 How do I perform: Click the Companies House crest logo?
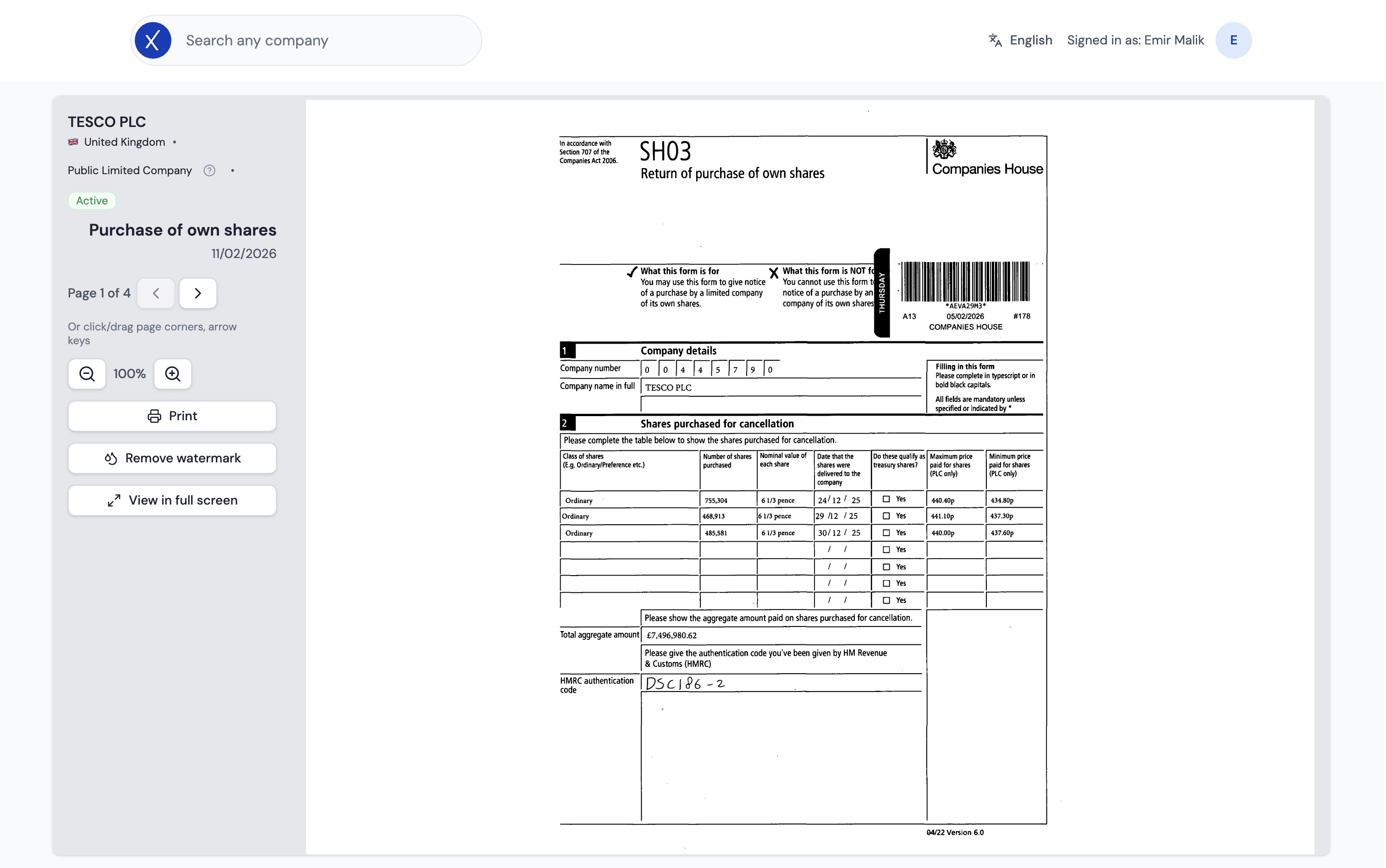(944, 149)
